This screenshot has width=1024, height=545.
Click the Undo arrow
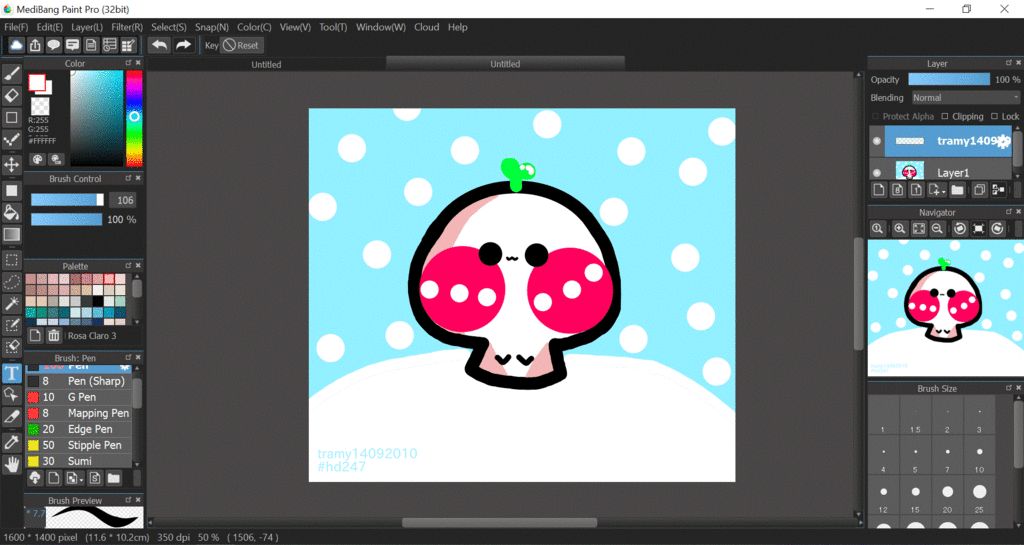(x=159, y=45)
